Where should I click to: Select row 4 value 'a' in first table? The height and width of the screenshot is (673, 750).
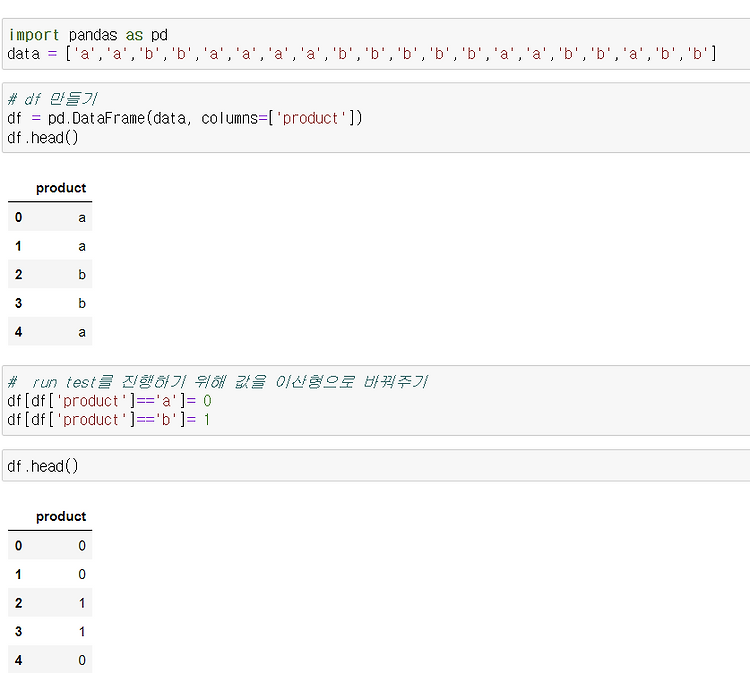[82, 332]
